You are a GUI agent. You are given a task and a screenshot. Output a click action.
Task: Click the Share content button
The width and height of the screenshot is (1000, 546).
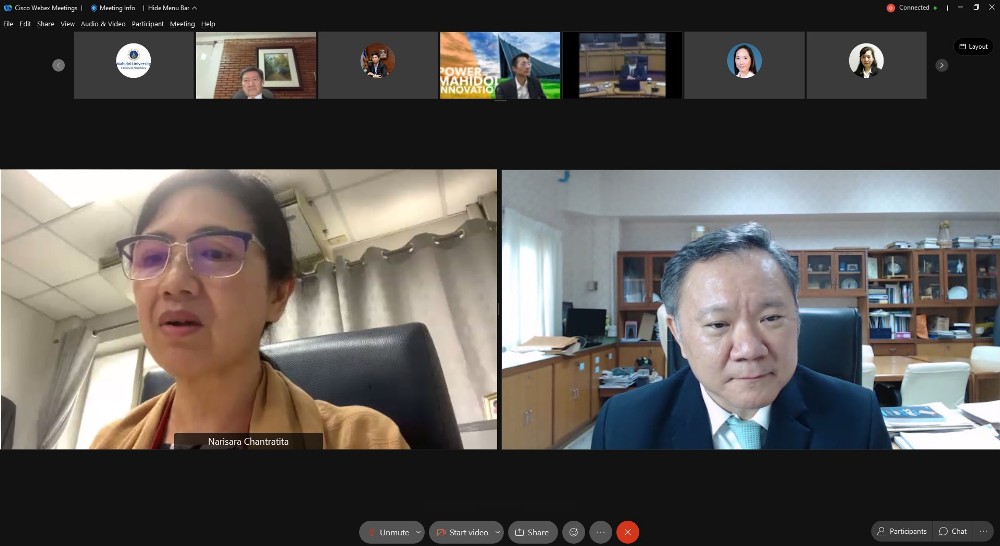click(x=532, y=532)
